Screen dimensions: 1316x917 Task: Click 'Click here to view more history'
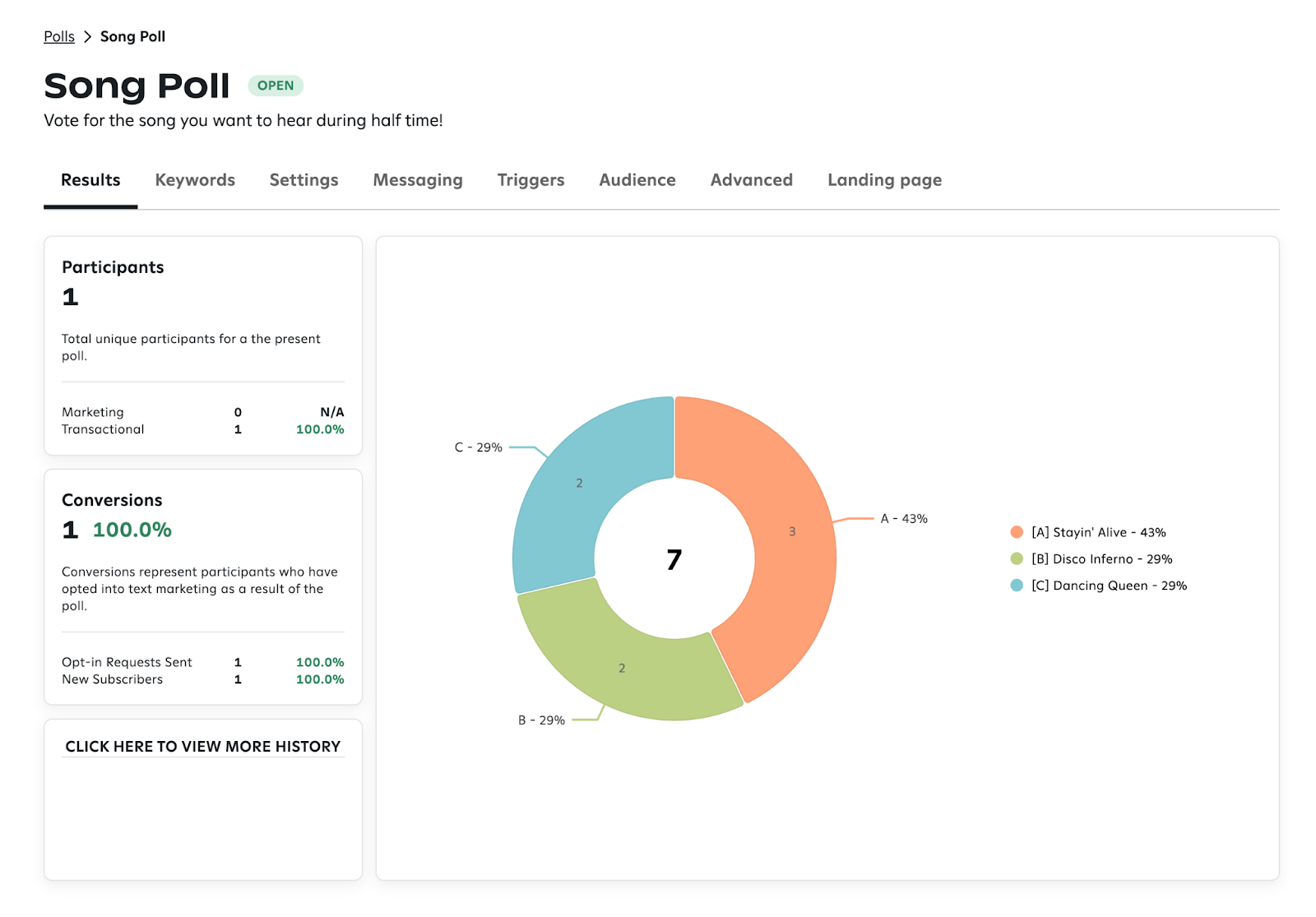click(203, 747)
